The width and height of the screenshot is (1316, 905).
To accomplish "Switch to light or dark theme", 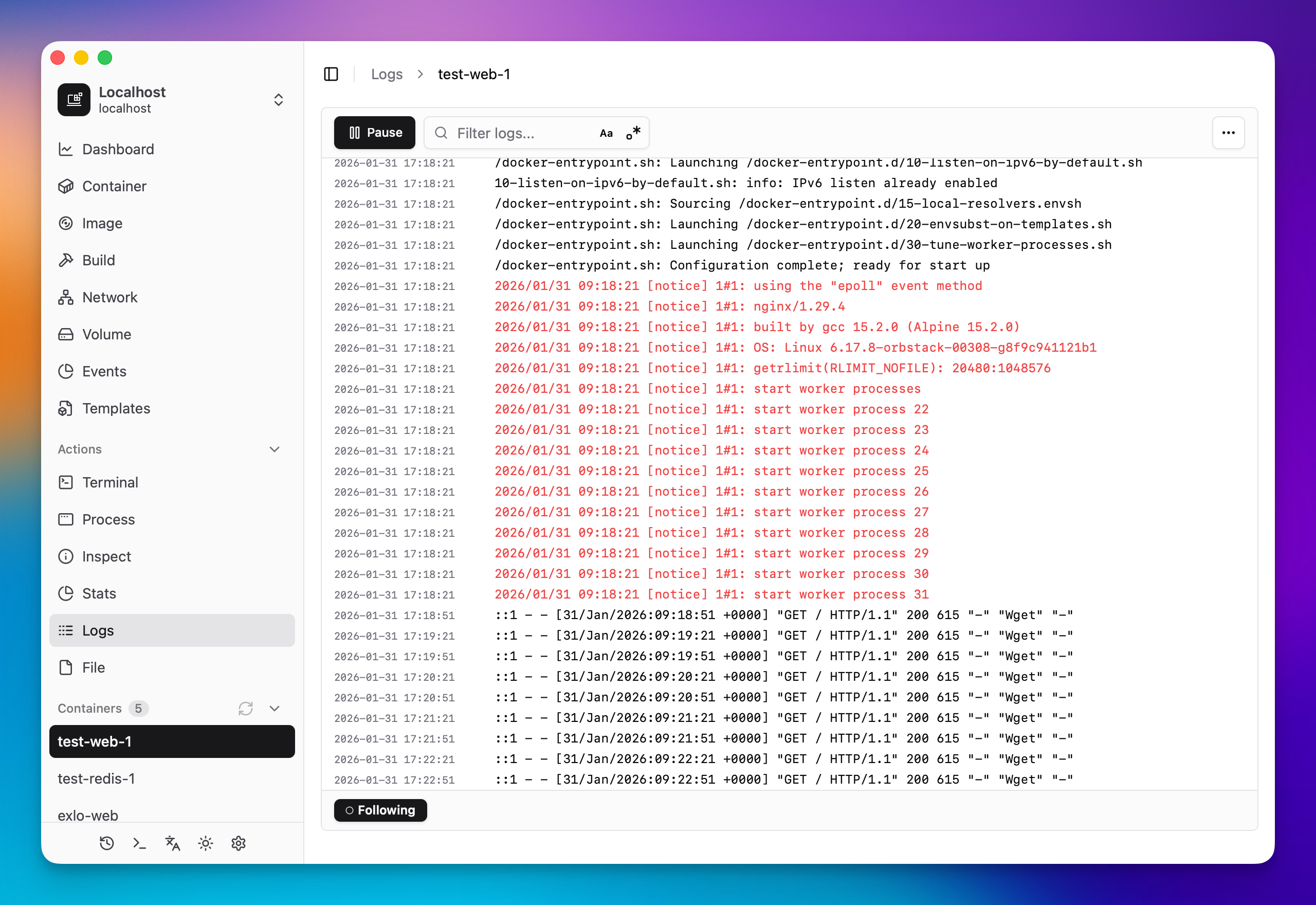I will (205, 843).
